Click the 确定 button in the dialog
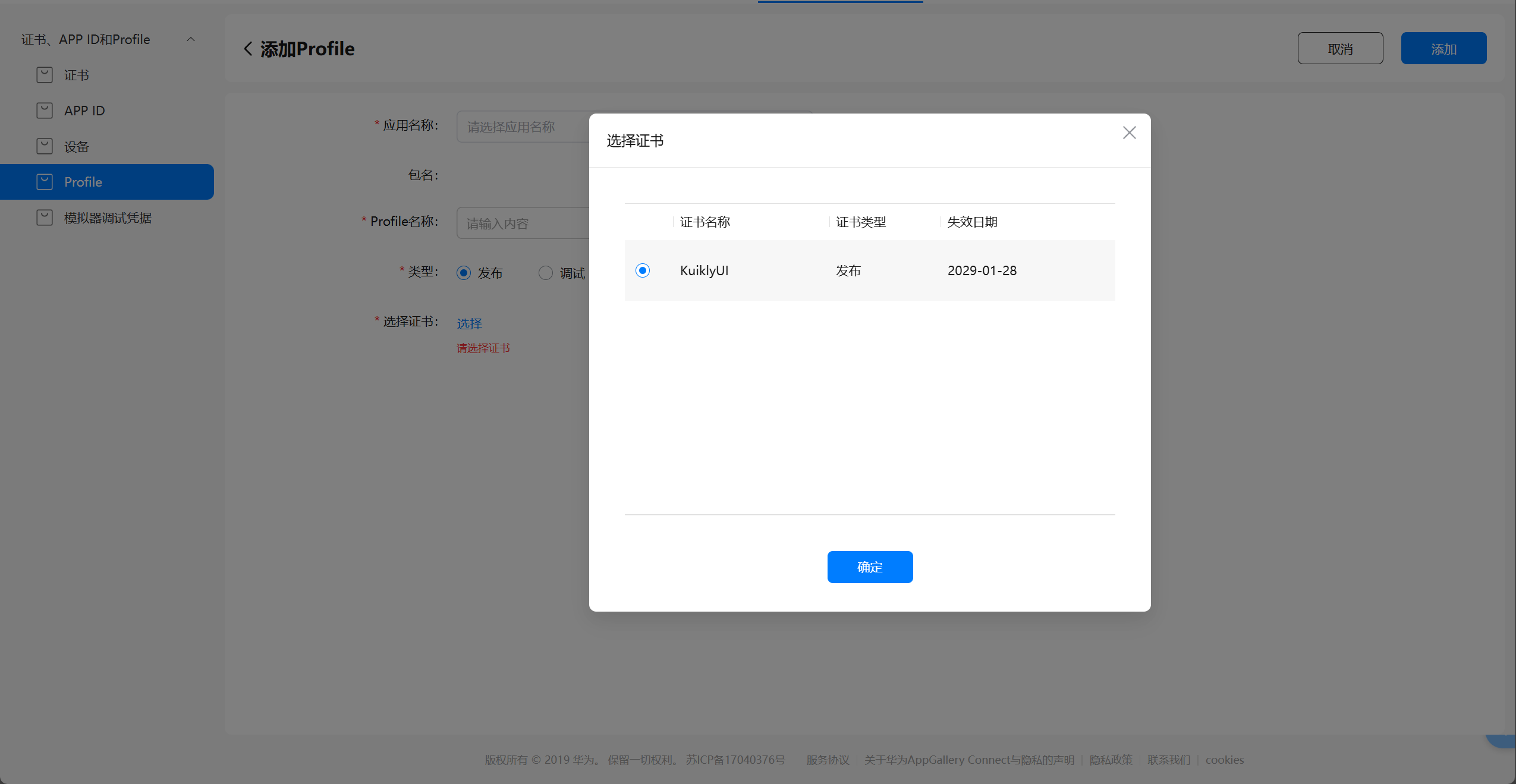The height and width of the screenshot is (784, 1516). pyautogui.click(x=870, y=567)
